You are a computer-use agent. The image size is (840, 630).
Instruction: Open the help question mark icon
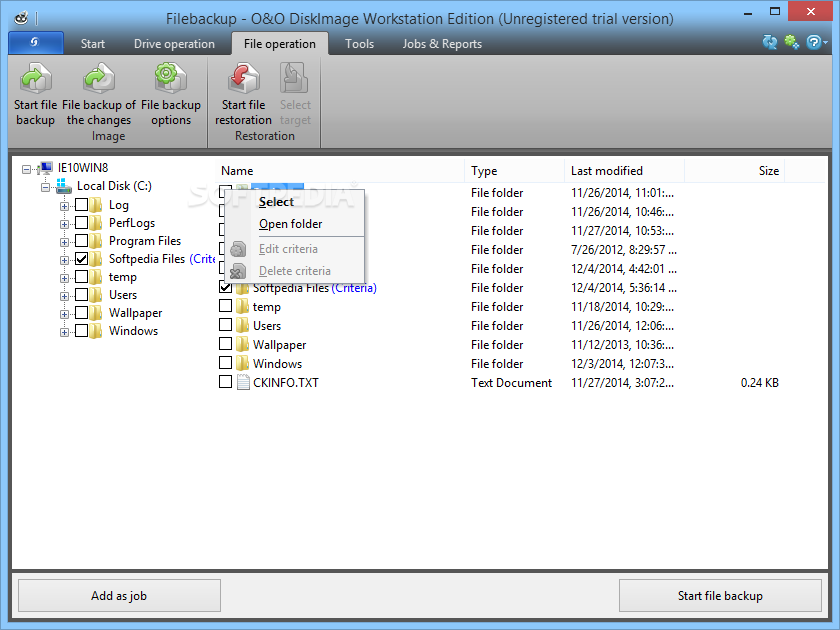(814, 42)
